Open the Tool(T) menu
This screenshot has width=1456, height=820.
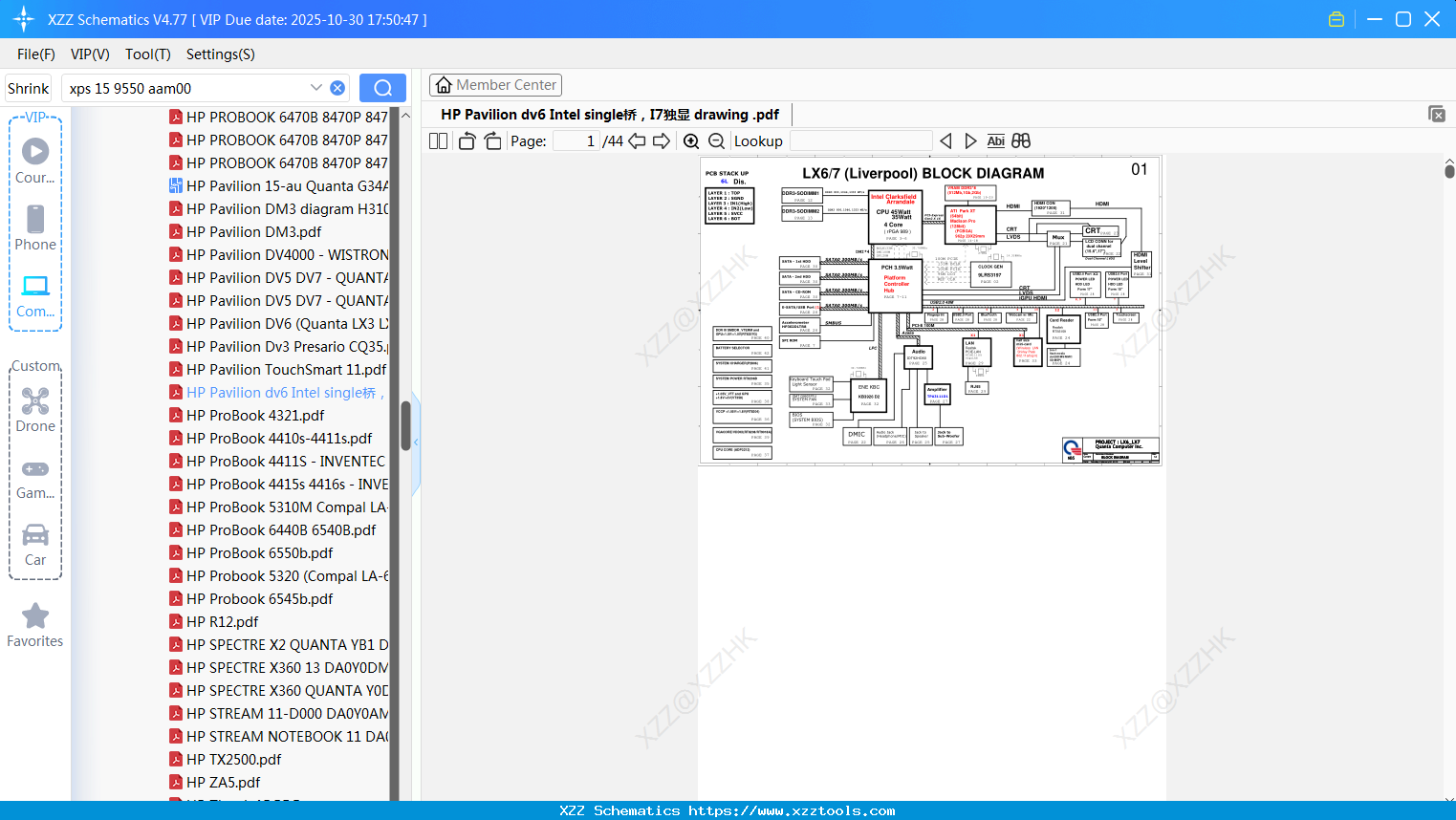point(148,54)
